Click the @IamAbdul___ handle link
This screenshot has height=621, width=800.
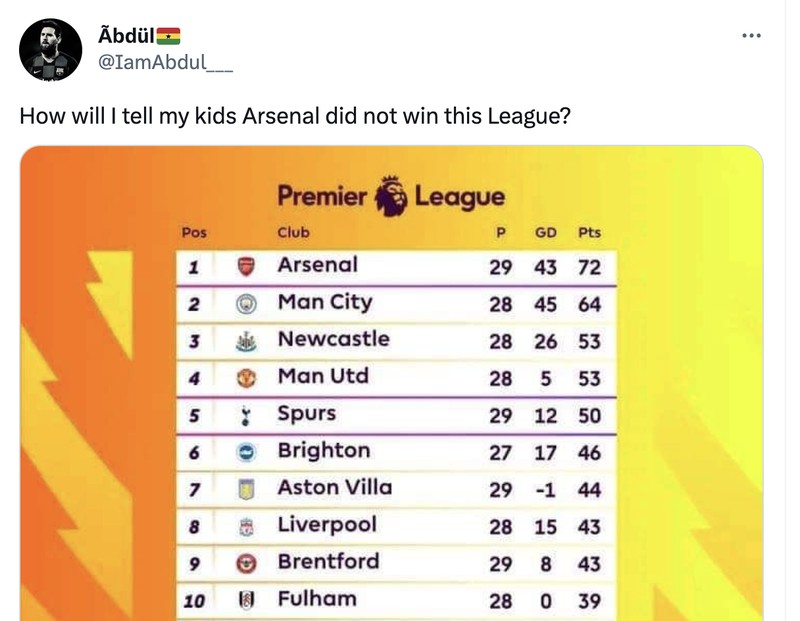click(166, 62)
